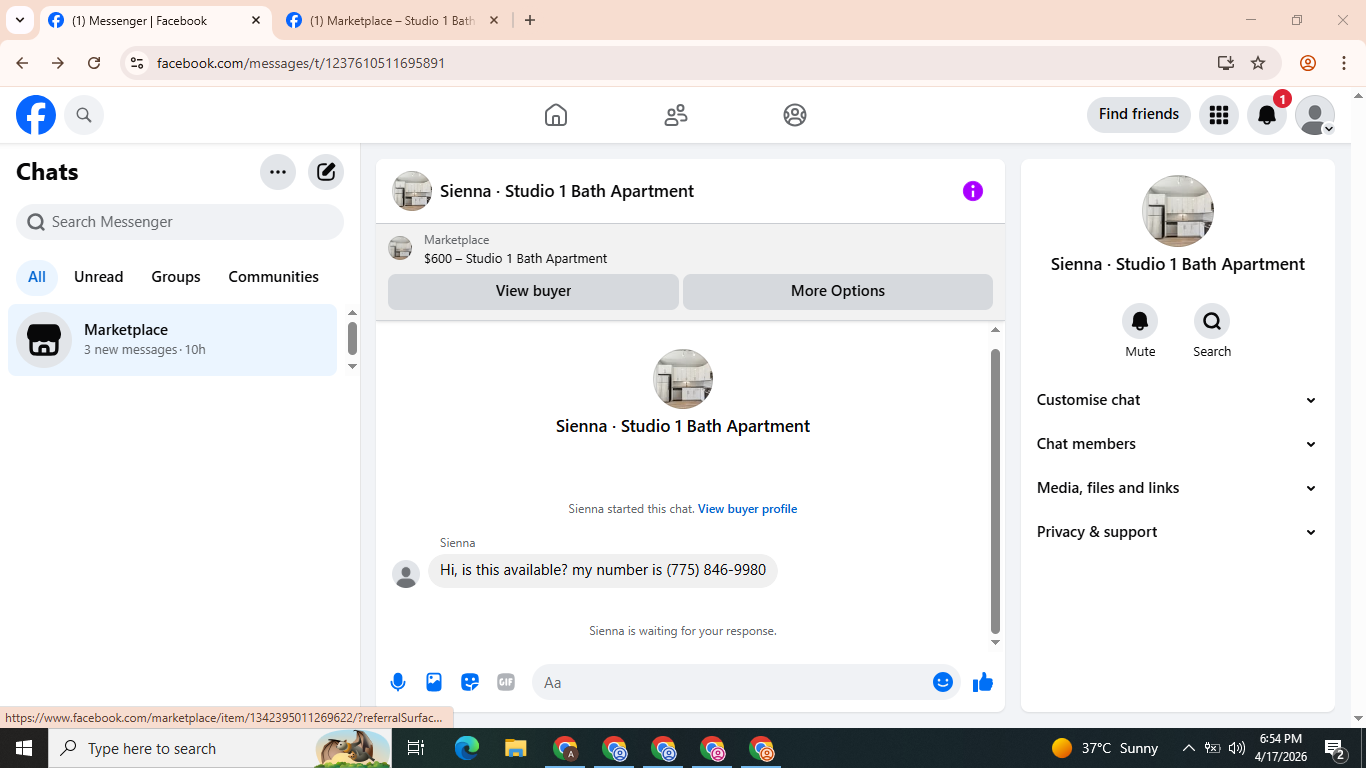This screenshot has height=768, width=1366.
Task: Open the browser tab search dropdown
Action: (20, 20)
